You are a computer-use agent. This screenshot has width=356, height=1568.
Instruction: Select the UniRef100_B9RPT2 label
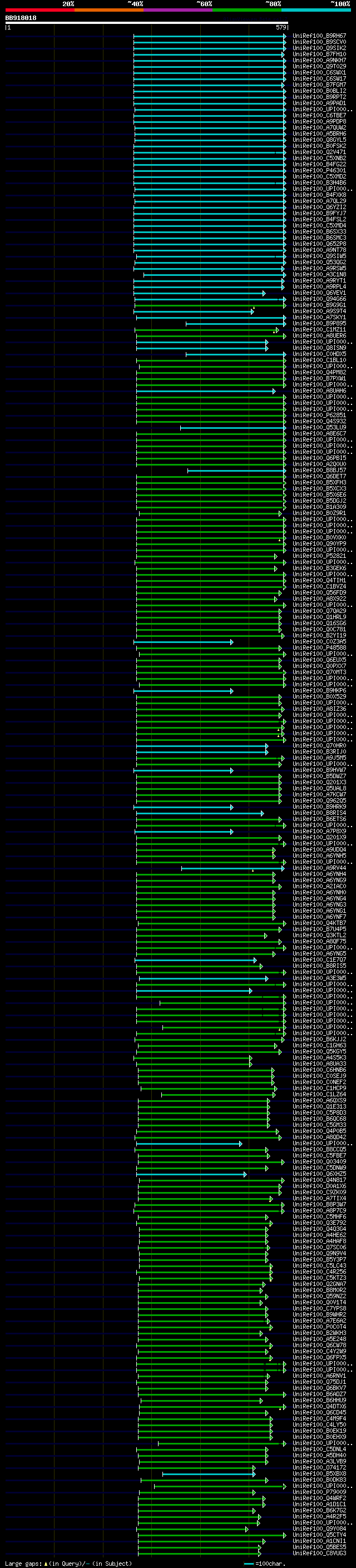click(x=319, y=97)
